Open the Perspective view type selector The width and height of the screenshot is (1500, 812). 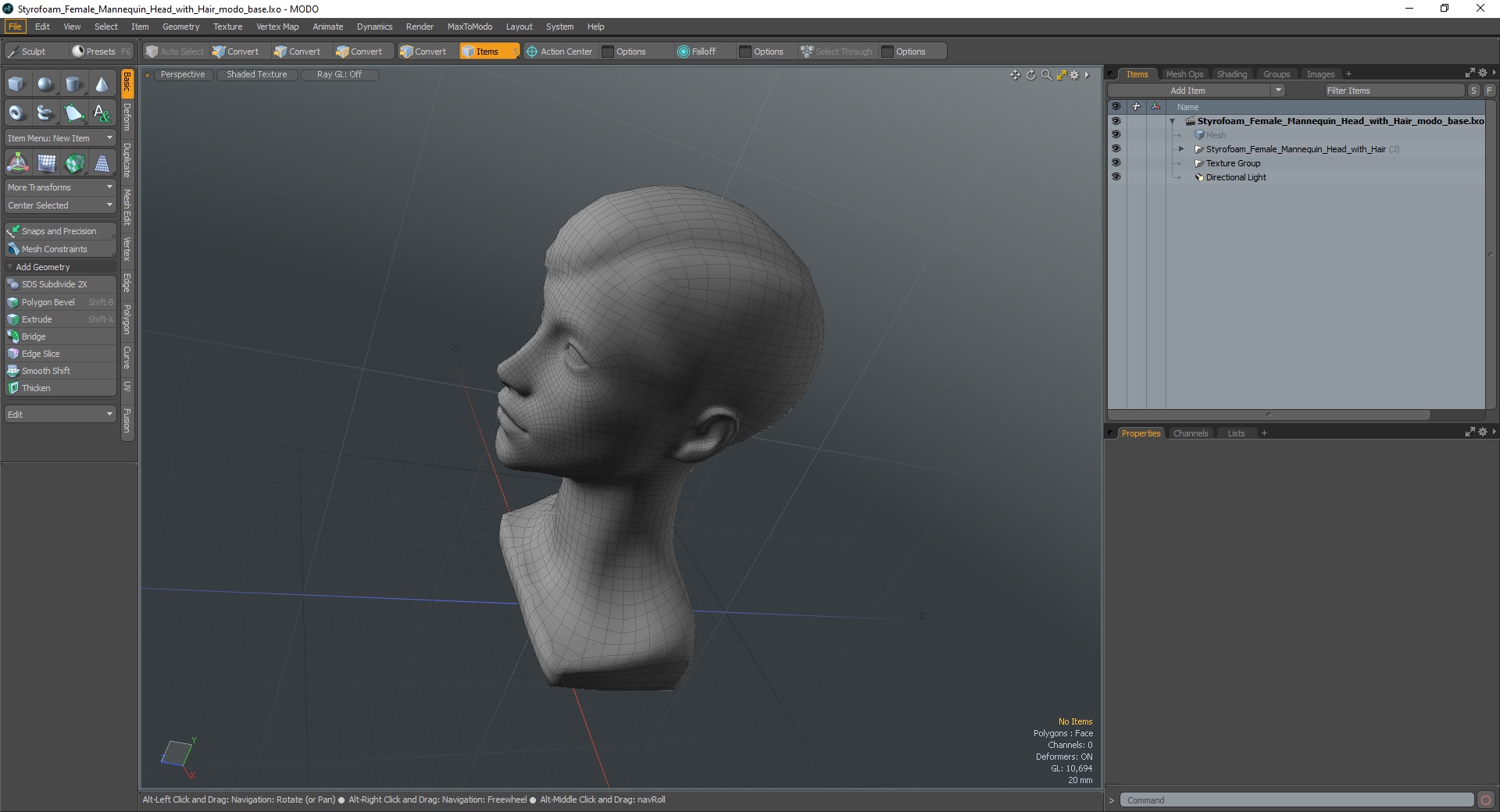pyautogui.click(x=183, y=75)
